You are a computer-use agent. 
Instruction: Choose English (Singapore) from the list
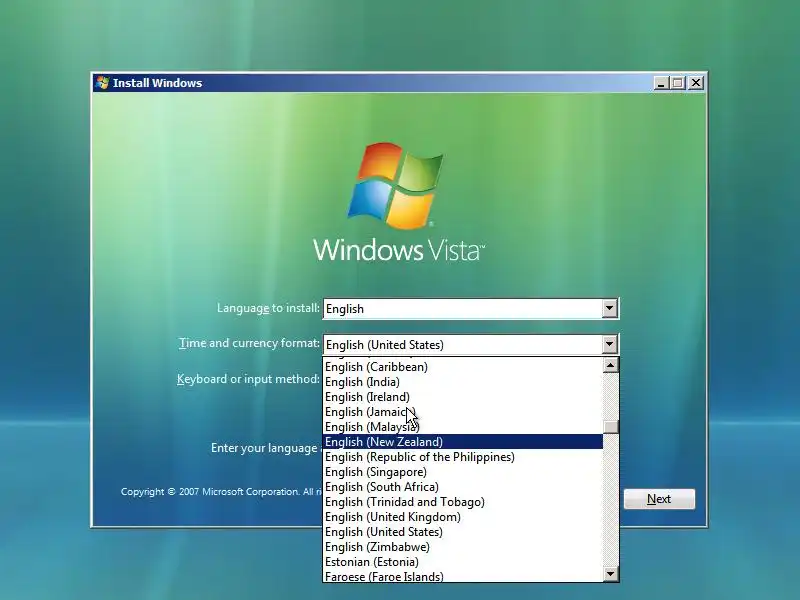[463, 472]
